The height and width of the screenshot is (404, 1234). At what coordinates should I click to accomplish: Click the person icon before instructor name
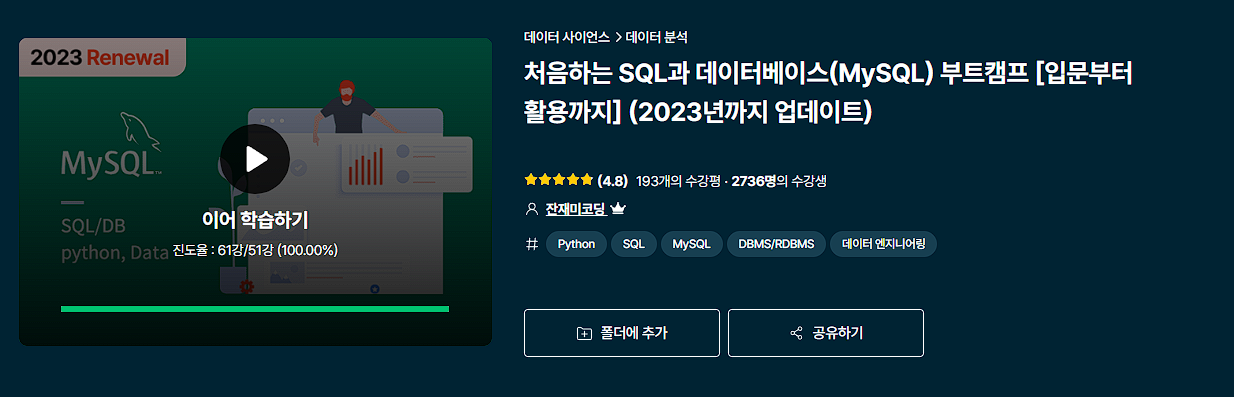[x=531, y=209]
